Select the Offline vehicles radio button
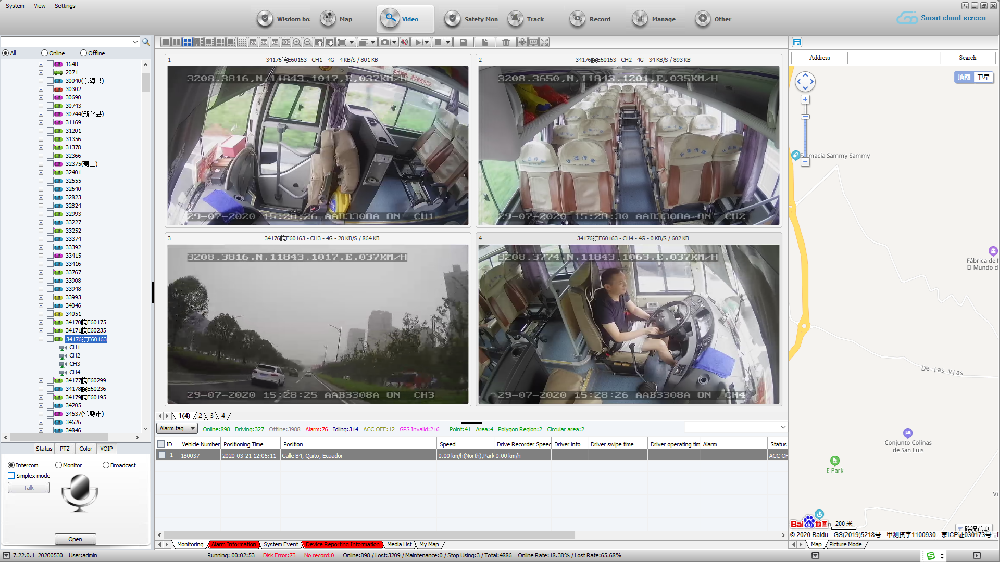The height and width of the screenshot is (562, 1000). 84,53
